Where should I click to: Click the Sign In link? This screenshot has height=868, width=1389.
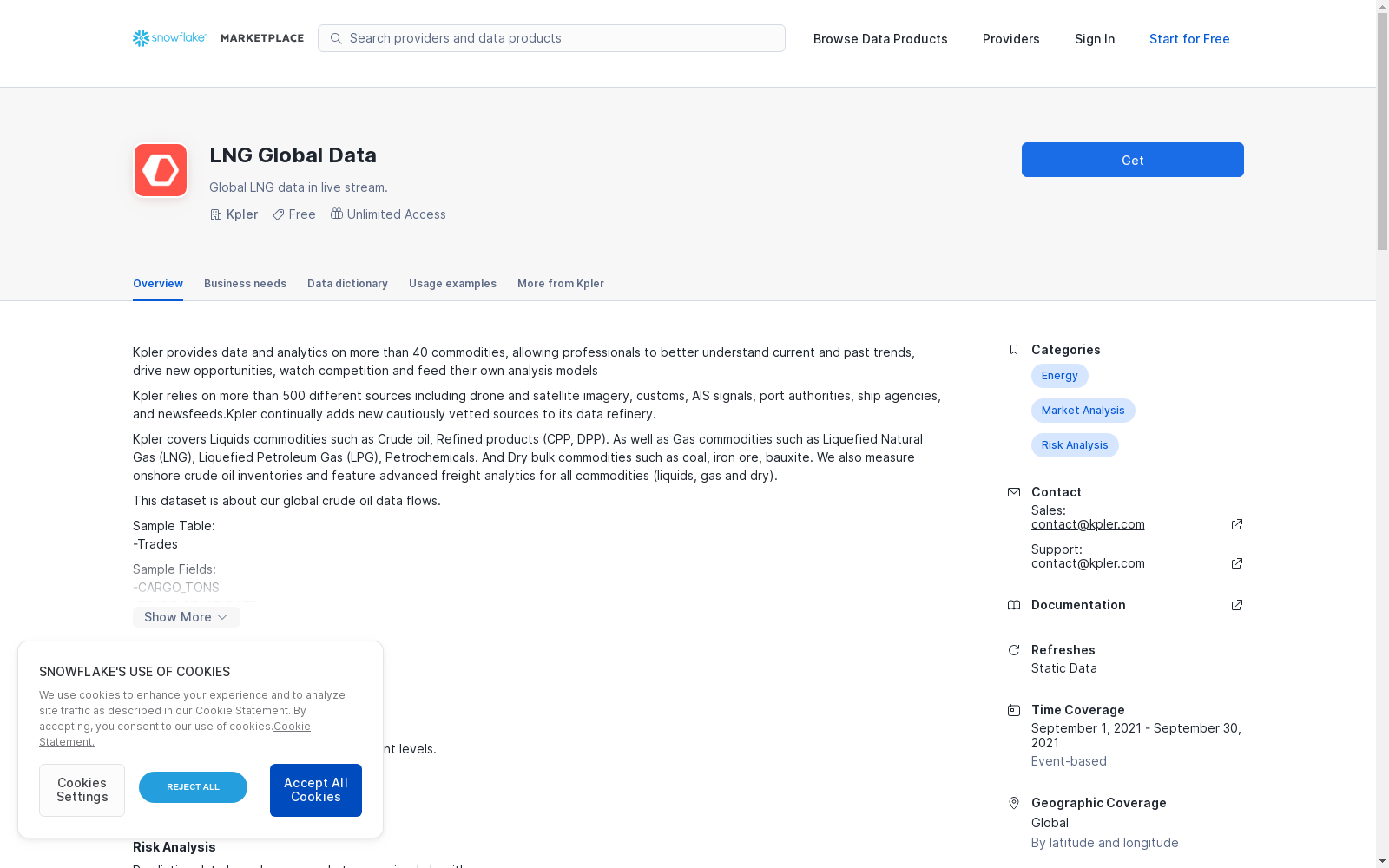click(1095, 39)
